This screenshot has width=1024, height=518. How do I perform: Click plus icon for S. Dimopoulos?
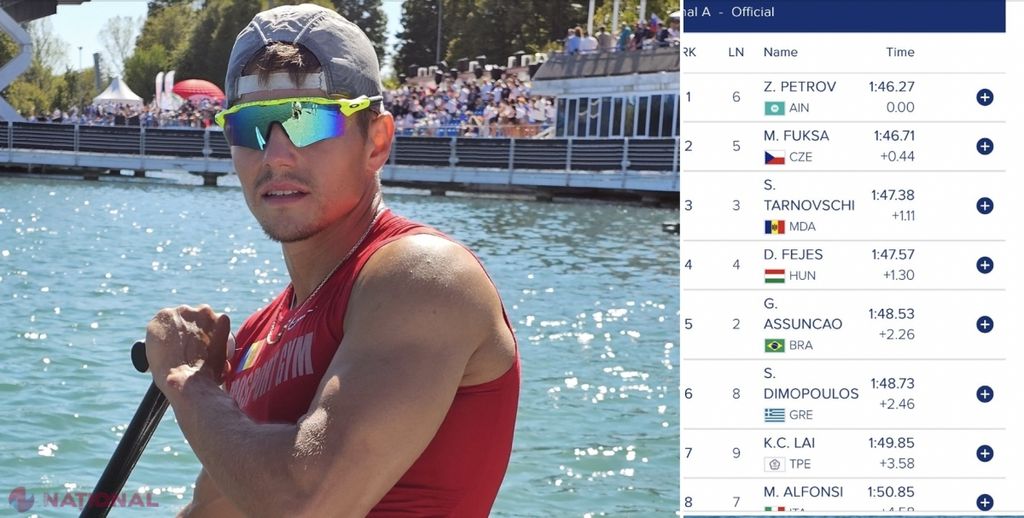tap(985, 394)
